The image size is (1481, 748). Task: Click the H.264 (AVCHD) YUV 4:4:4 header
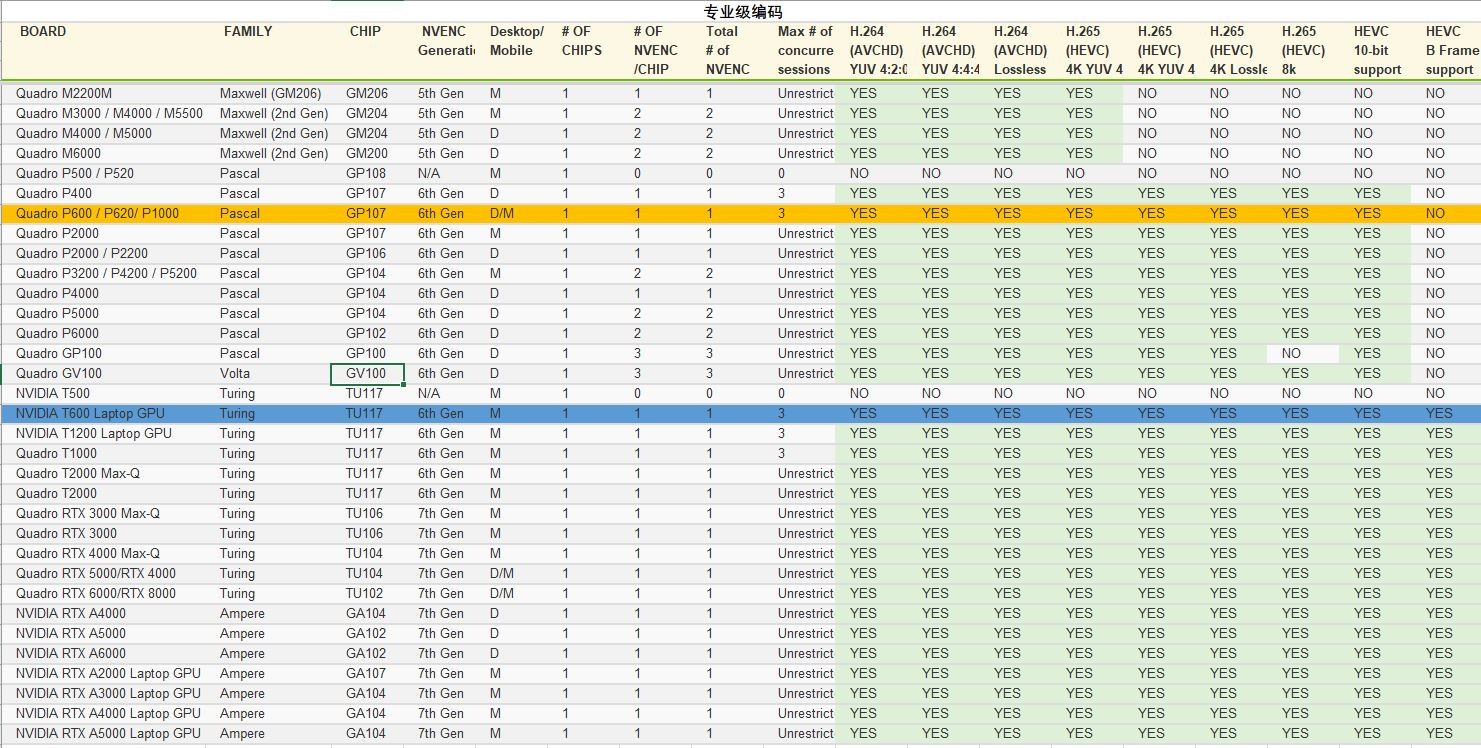click(x=943, y=51)
